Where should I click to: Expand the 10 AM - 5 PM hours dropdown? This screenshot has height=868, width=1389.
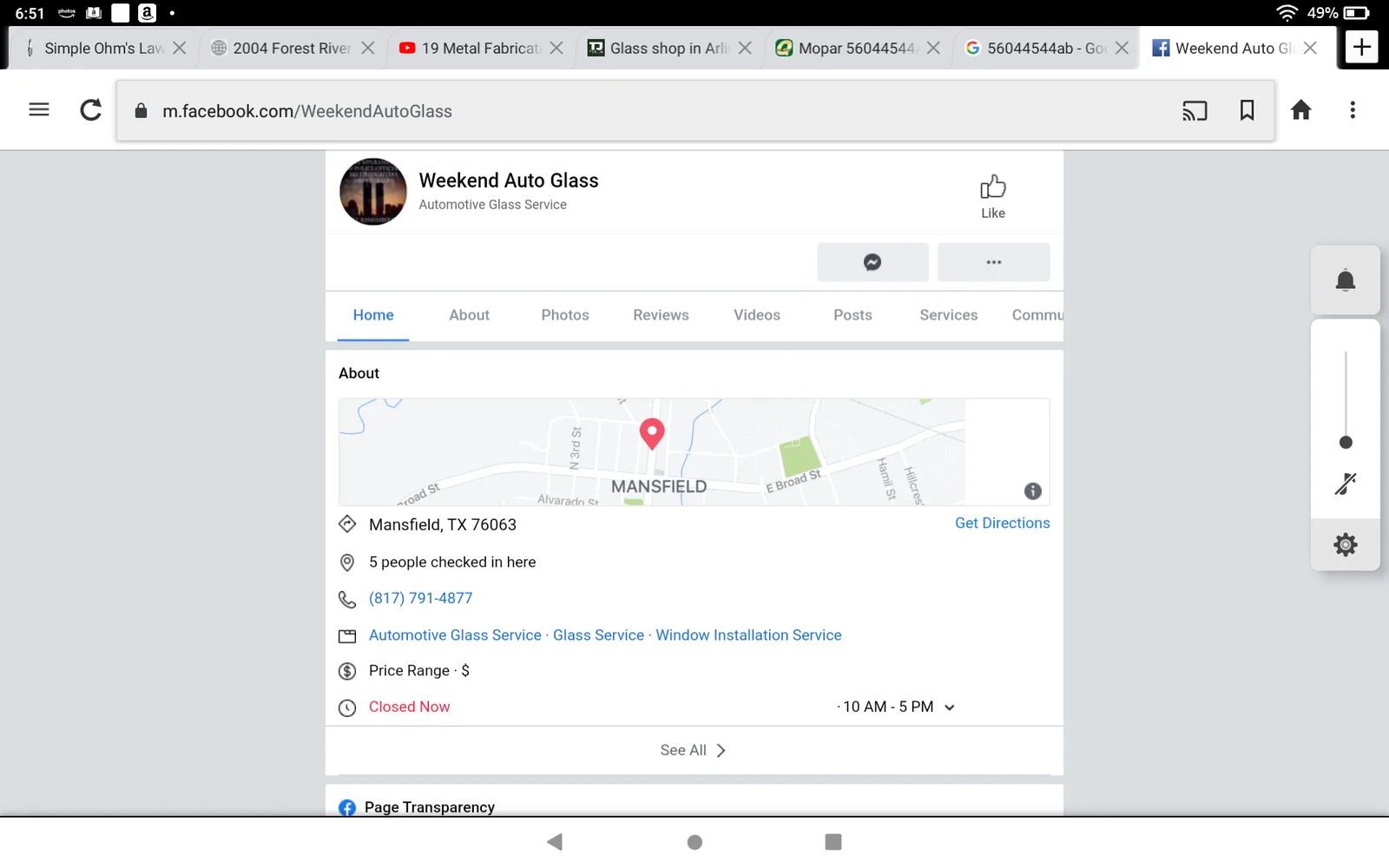(899, 707)
